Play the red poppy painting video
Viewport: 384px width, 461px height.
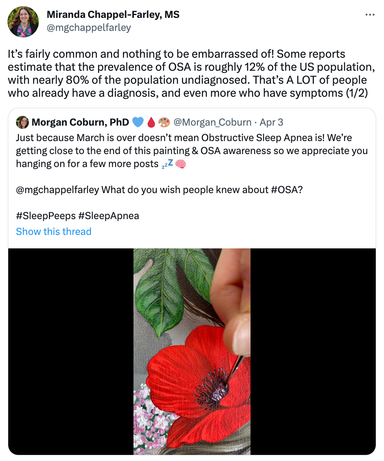click(192, 351)
